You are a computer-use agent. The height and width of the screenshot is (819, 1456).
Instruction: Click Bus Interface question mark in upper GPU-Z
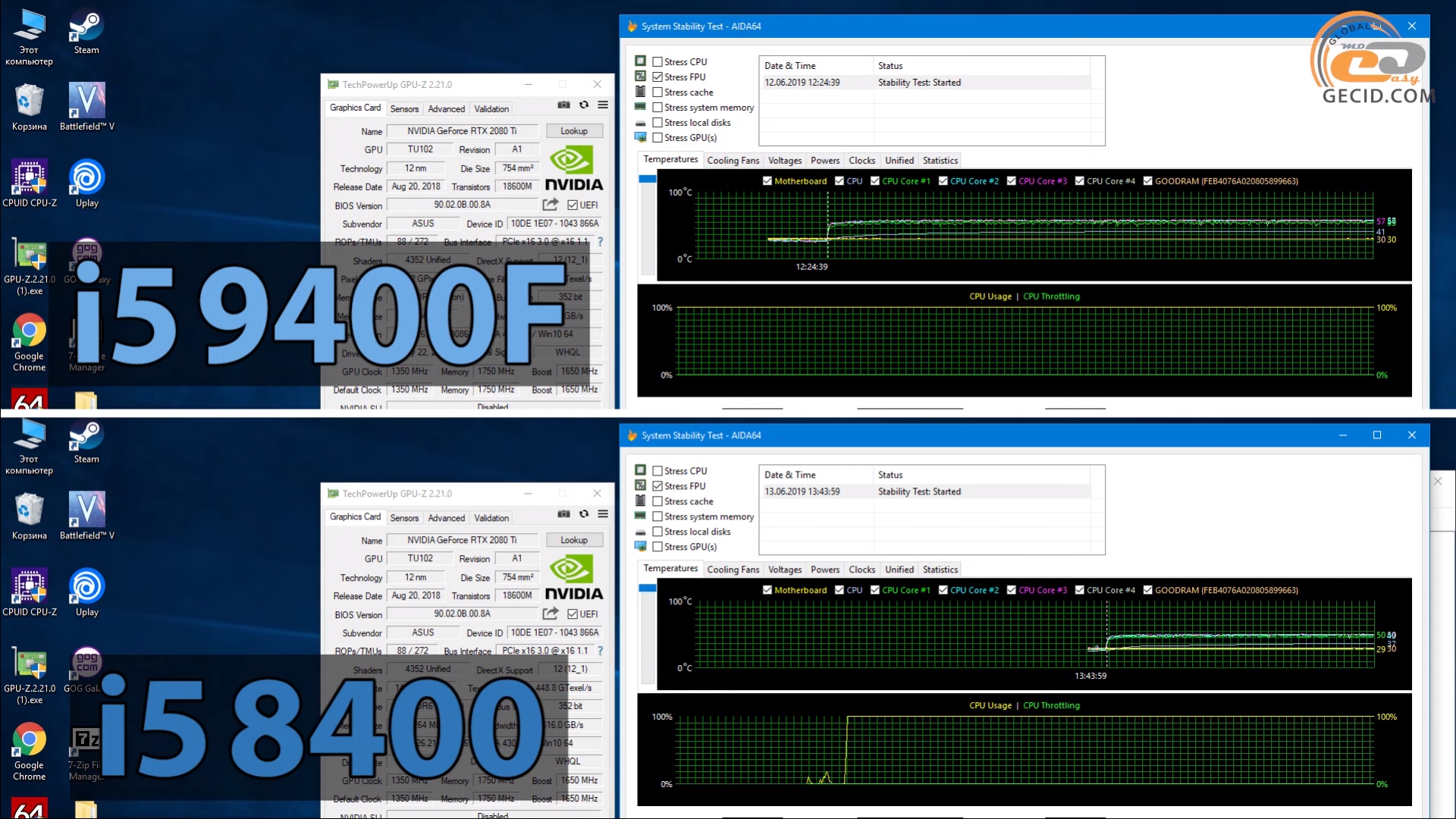point(600,242)
